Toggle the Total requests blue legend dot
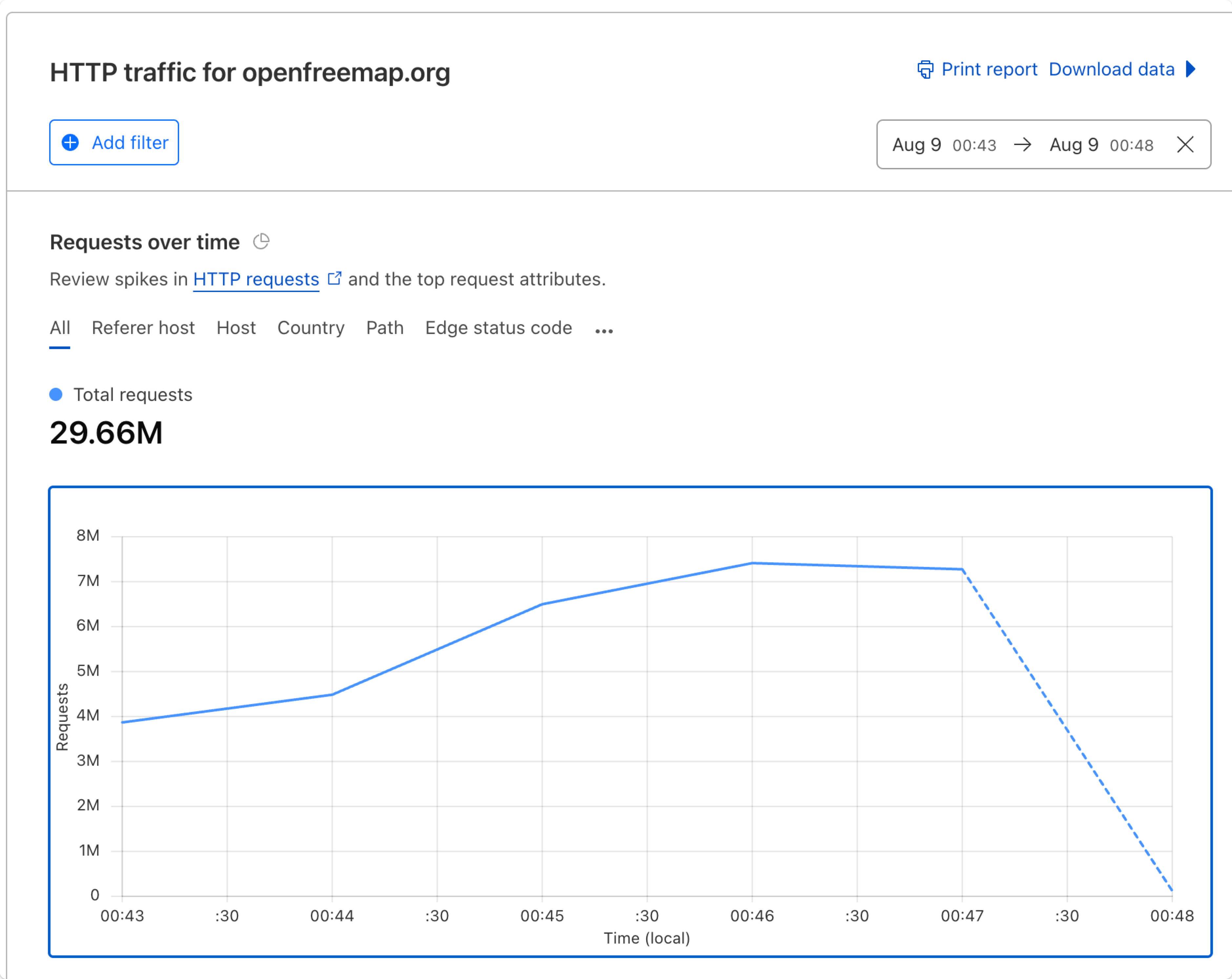1232x979 pixels. [x=56, y=394]
